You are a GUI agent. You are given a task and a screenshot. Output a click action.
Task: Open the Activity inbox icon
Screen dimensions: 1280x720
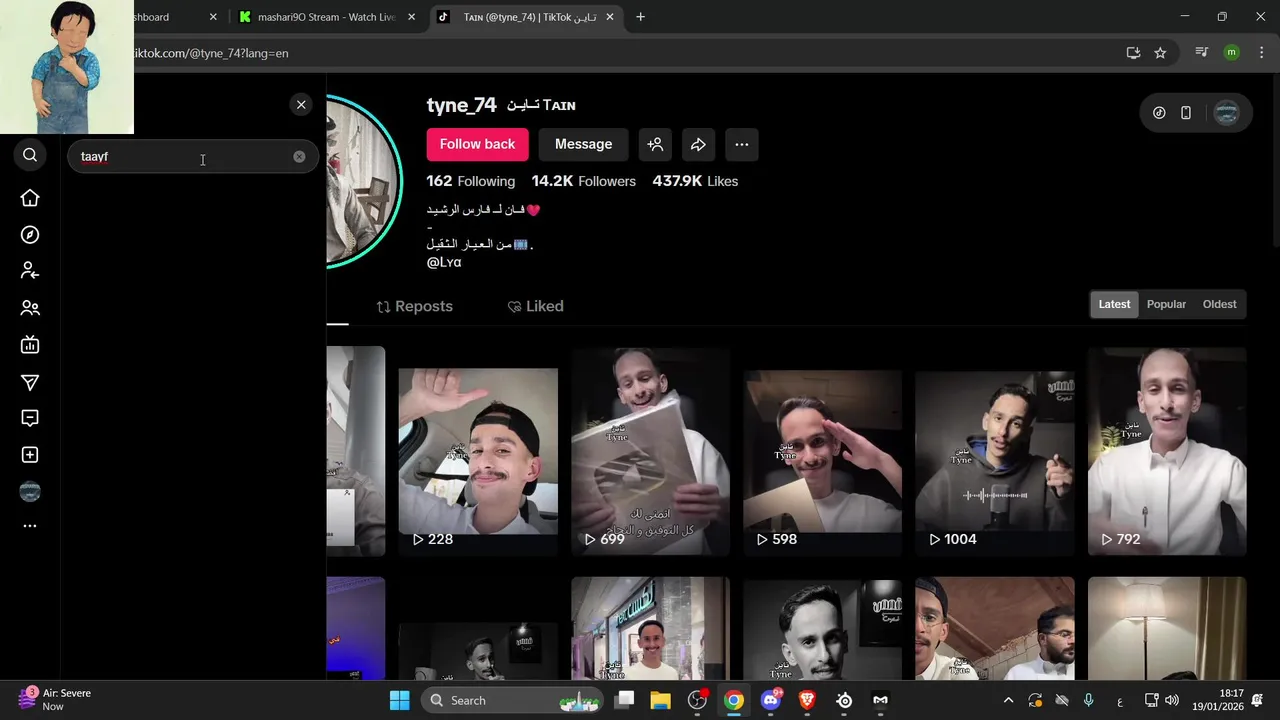click(x=30, y=418)
